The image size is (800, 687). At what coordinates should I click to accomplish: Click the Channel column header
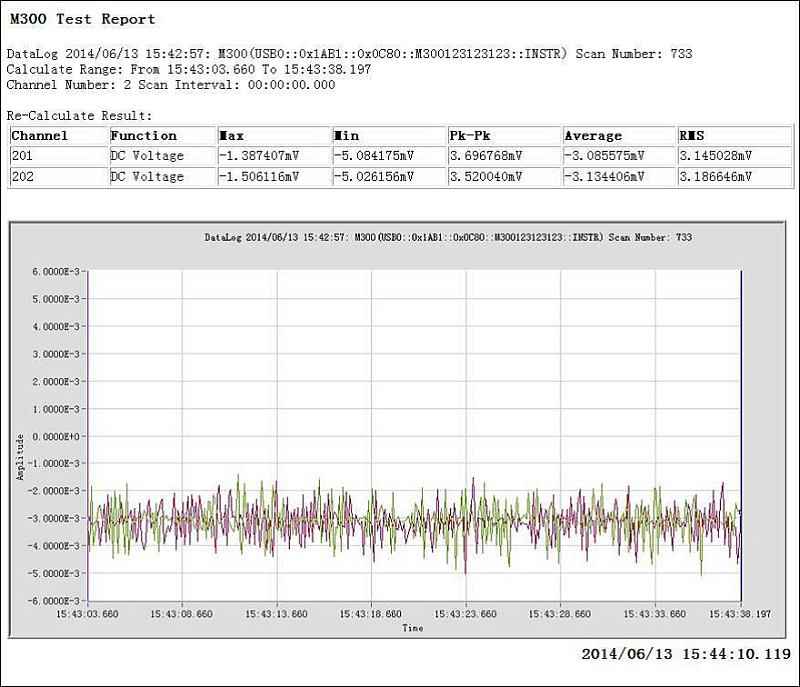click(x=40, y=136)
